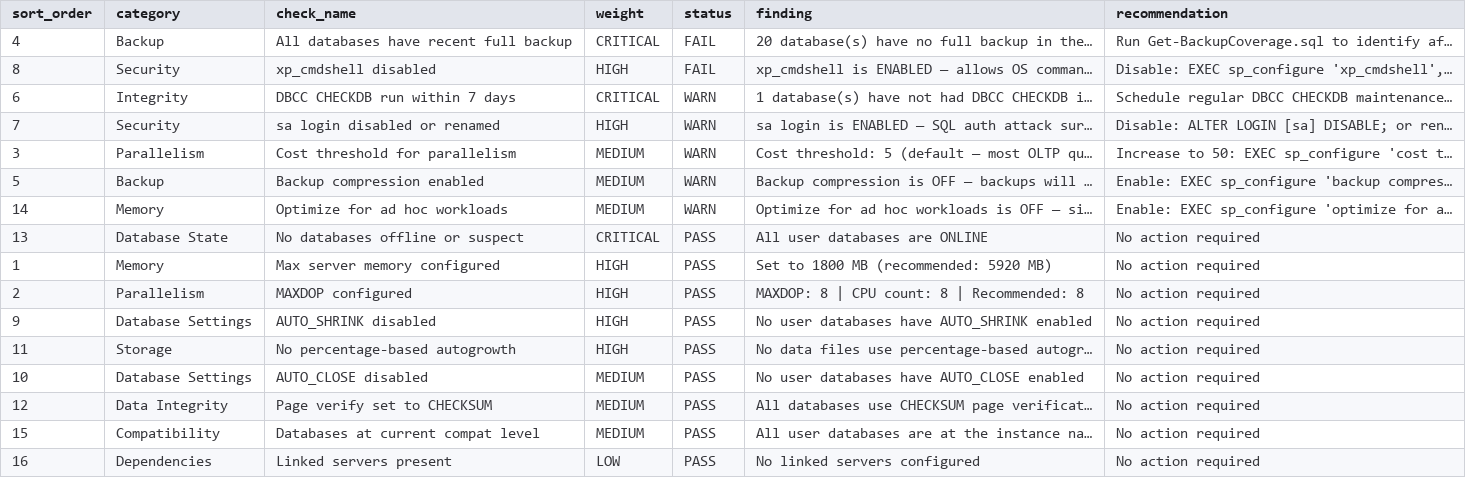
Task: Select the status column header
Action: tap(708, 14)
